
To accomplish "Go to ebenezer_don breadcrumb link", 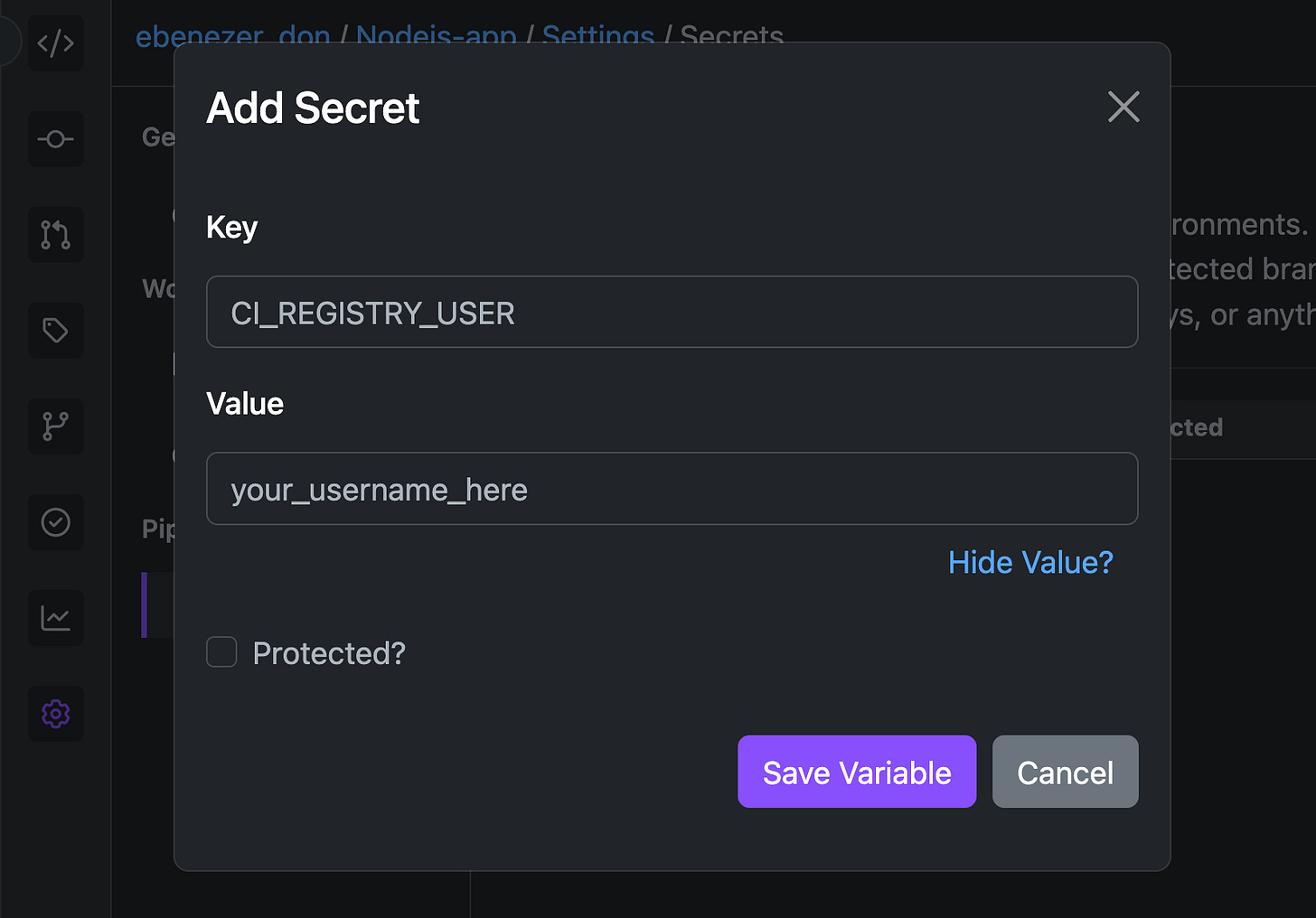I will click(233, 36).
